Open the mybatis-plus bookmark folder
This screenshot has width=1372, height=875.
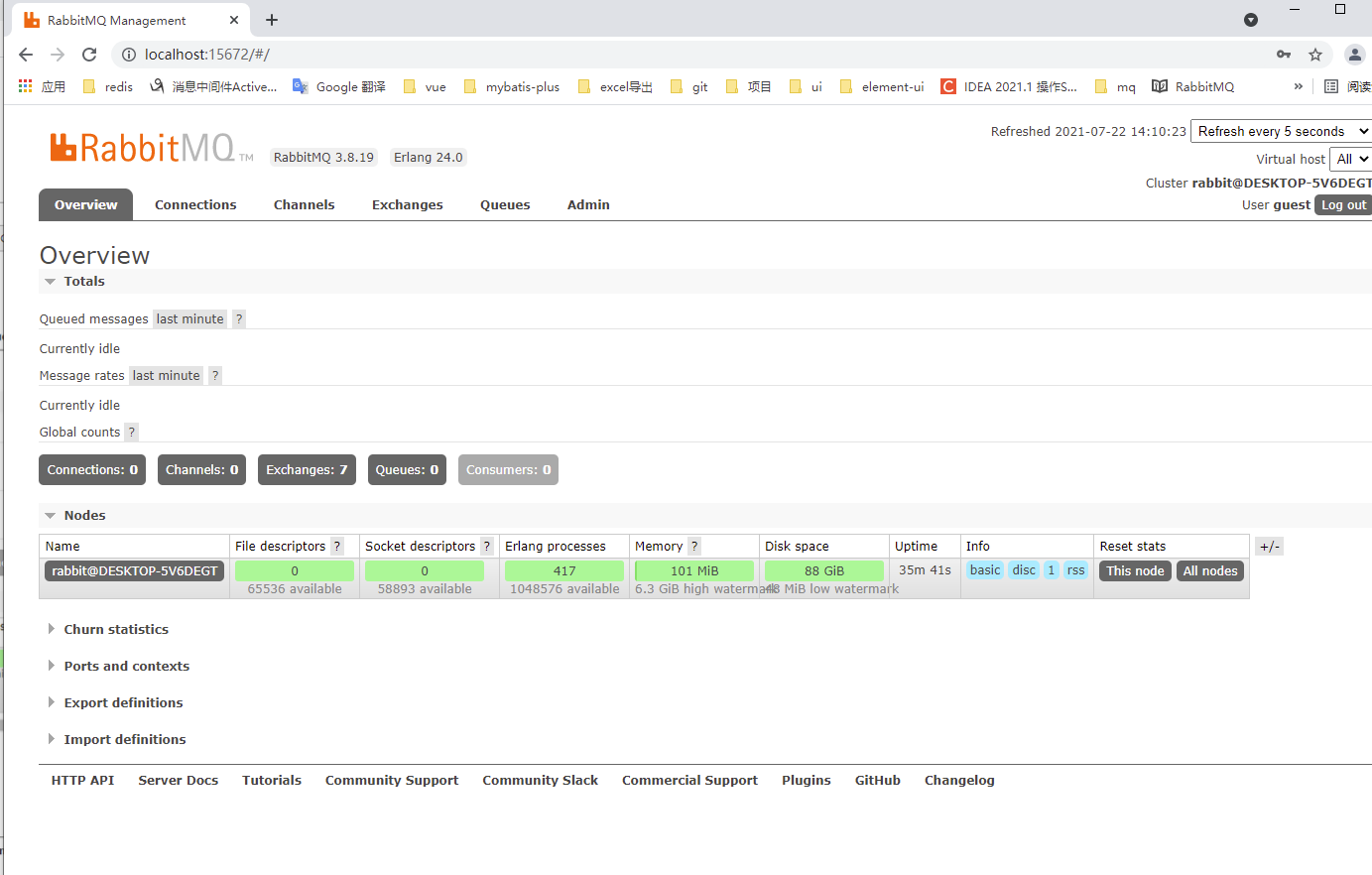click(x=512, y=86)
